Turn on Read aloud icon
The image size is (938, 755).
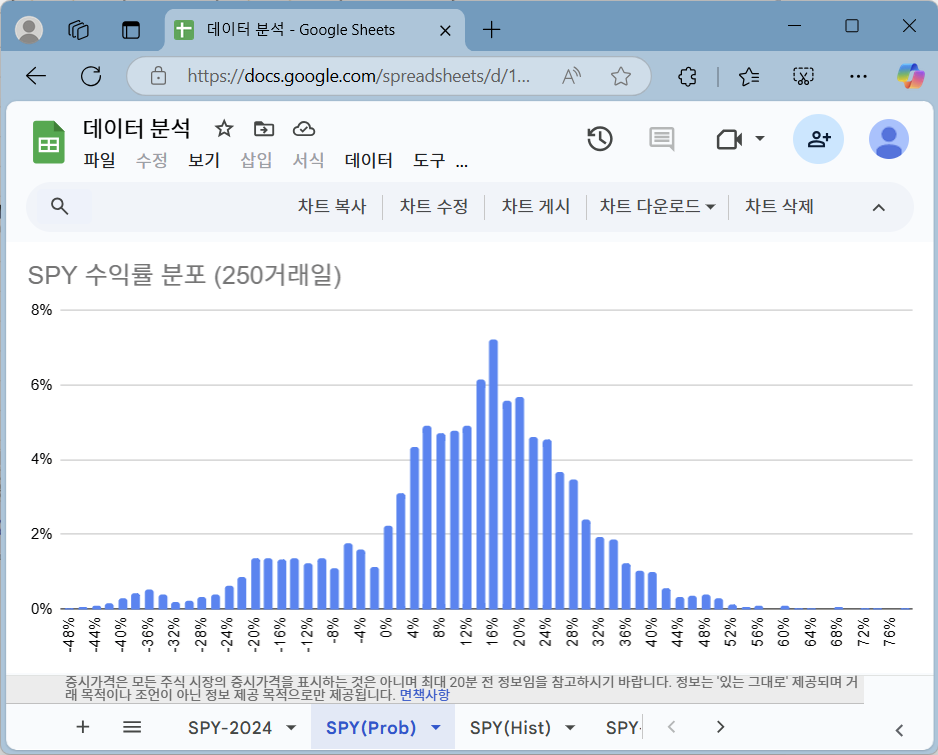[571, 76]
